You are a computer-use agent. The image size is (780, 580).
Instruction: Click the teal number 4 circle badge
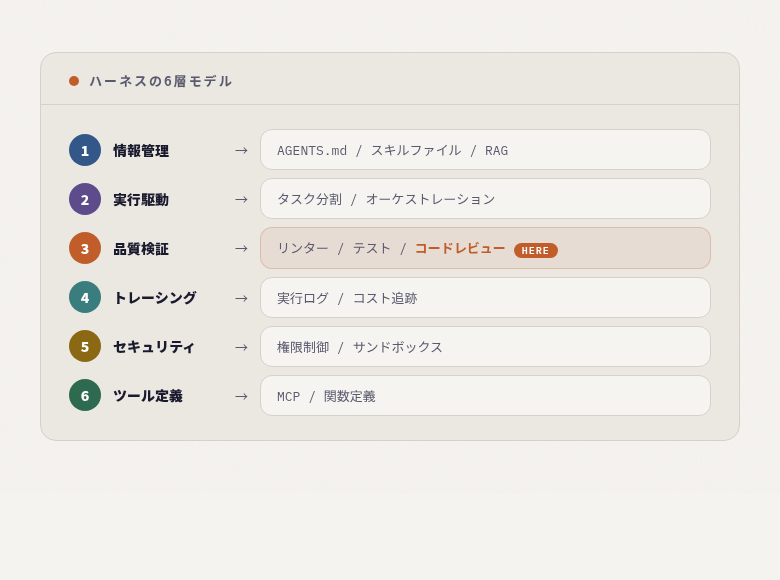85,297
